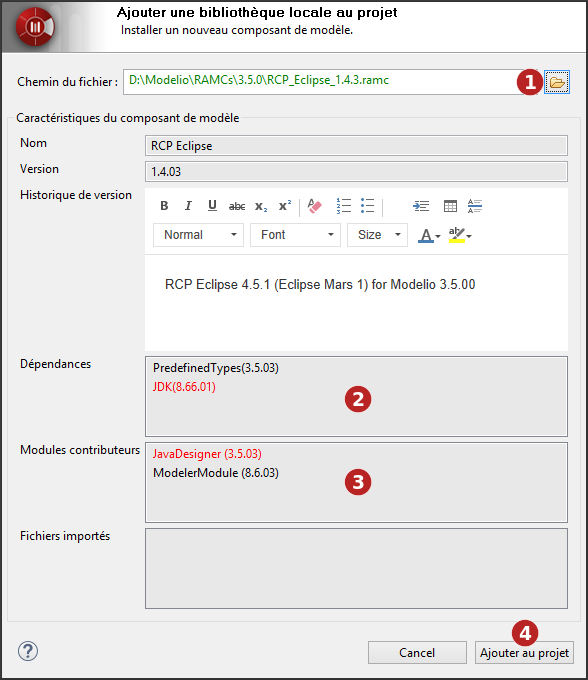This screenshot has width=588, height=680.
Task: Open the Normal paragraph format dropdown
Action: 198,235
